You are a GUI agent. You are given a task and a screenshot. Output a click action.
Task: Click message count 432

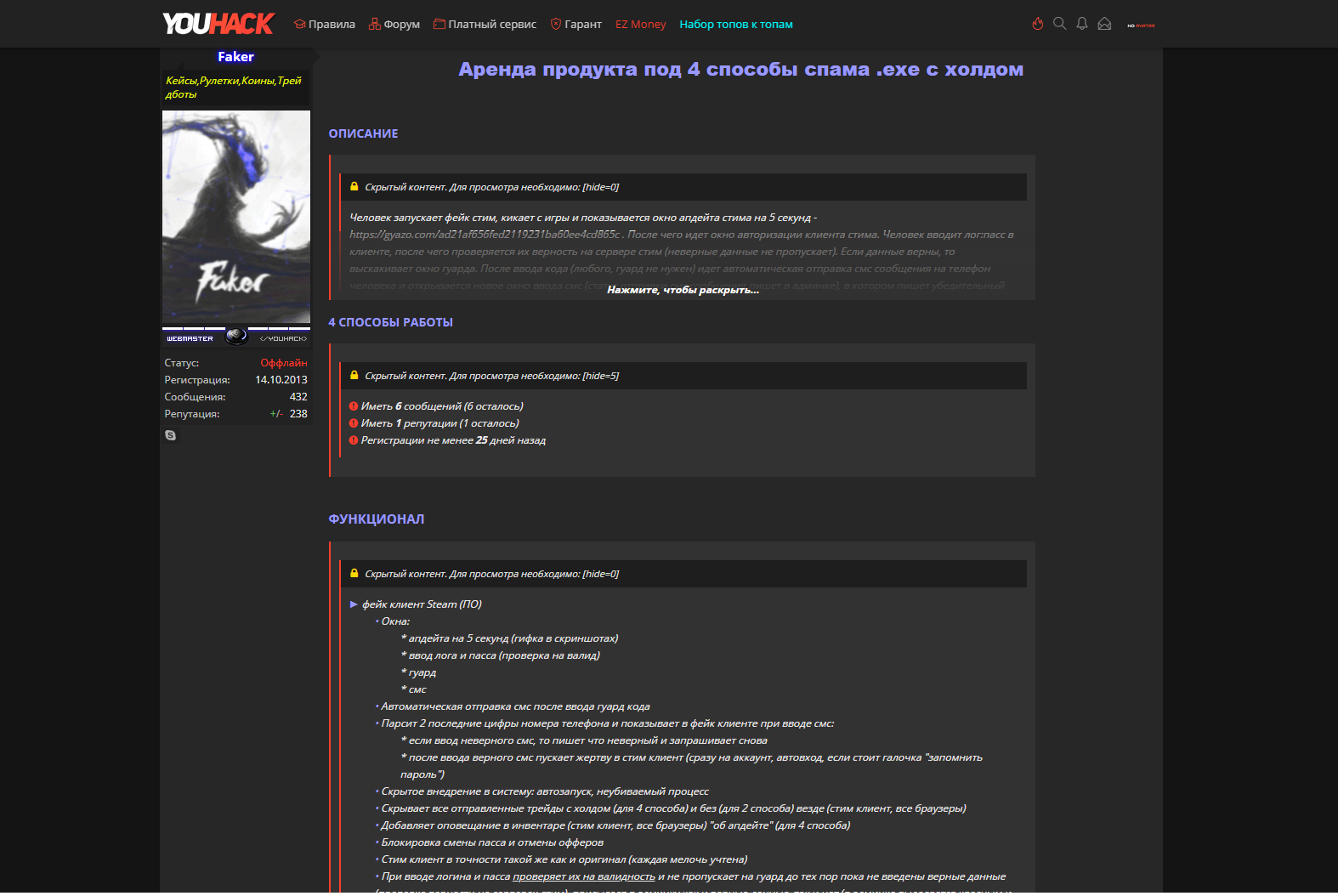[x=298, y=397]
